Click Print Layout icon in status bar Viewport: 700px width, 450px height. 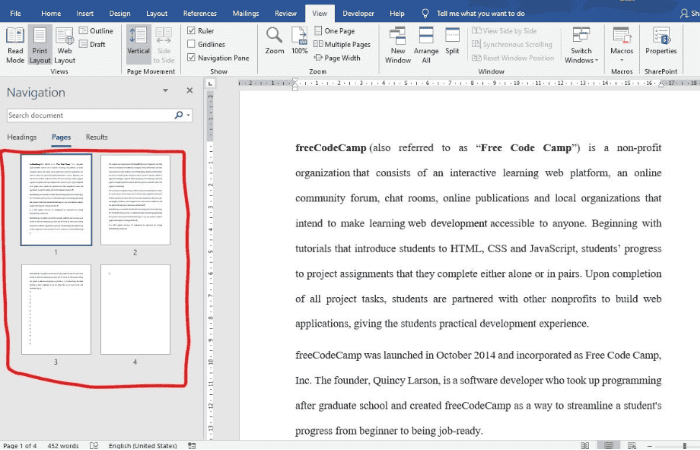click(608, 446)
